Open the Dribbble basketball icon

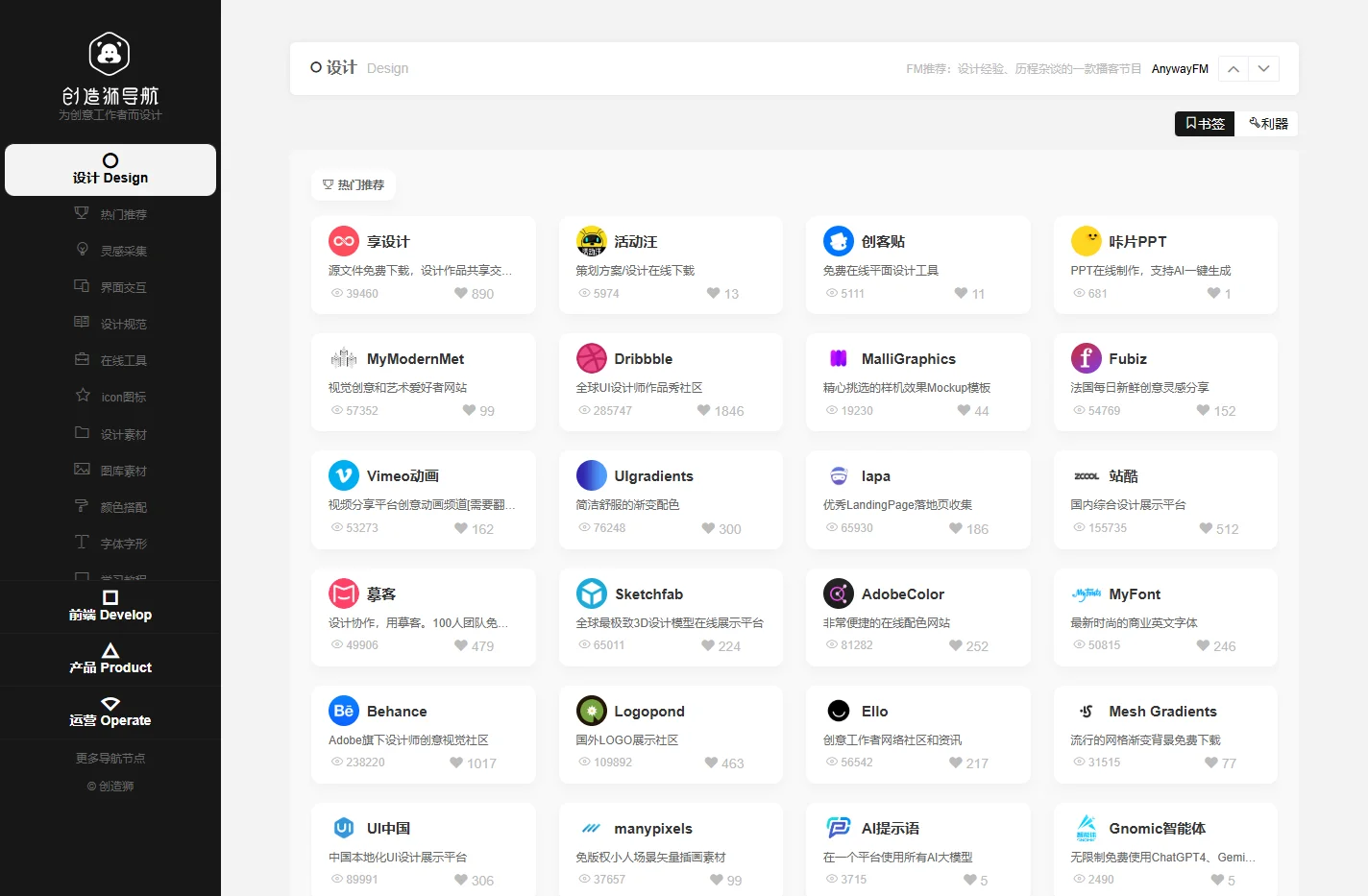pos(592,358)
